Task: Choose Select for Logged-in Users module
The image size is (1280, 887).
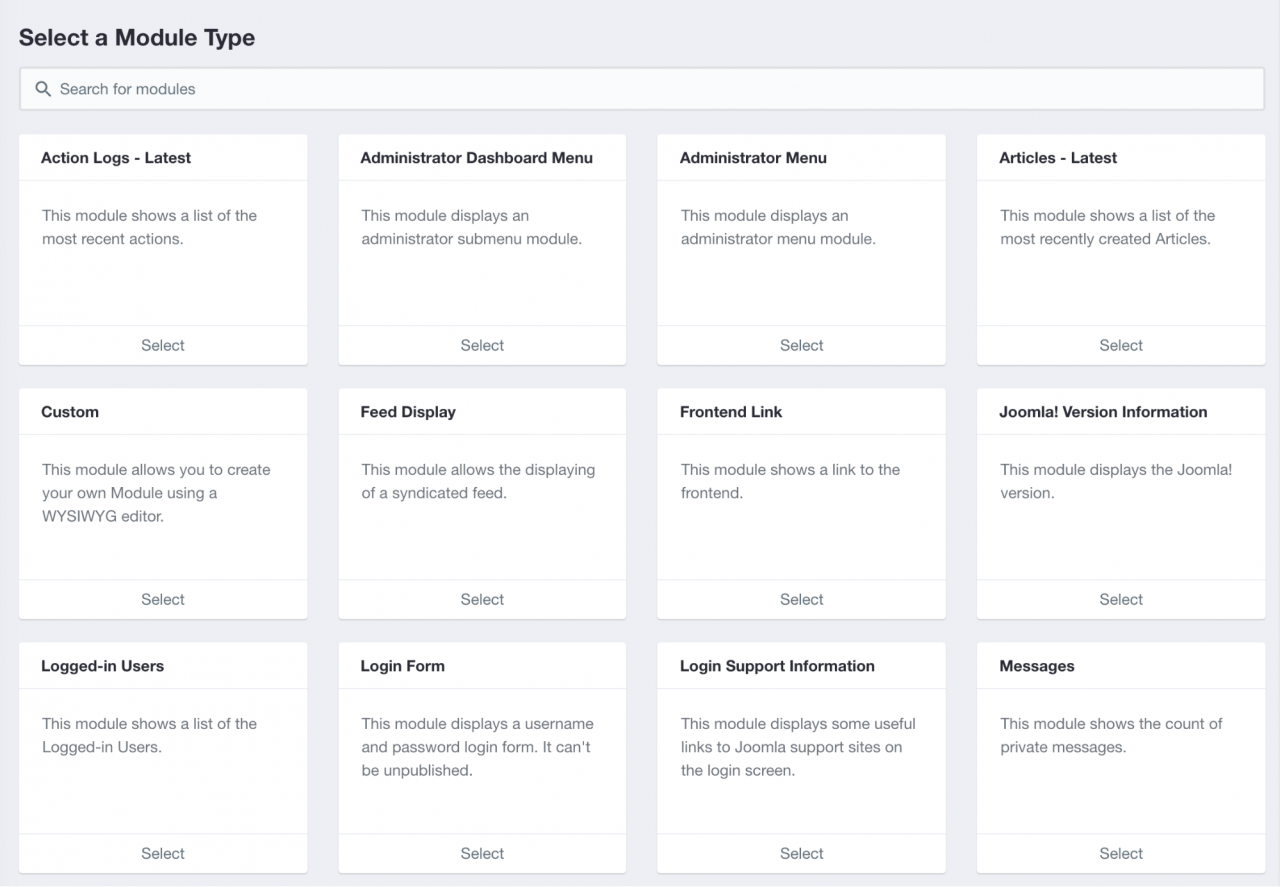Action: pos(163,853)
